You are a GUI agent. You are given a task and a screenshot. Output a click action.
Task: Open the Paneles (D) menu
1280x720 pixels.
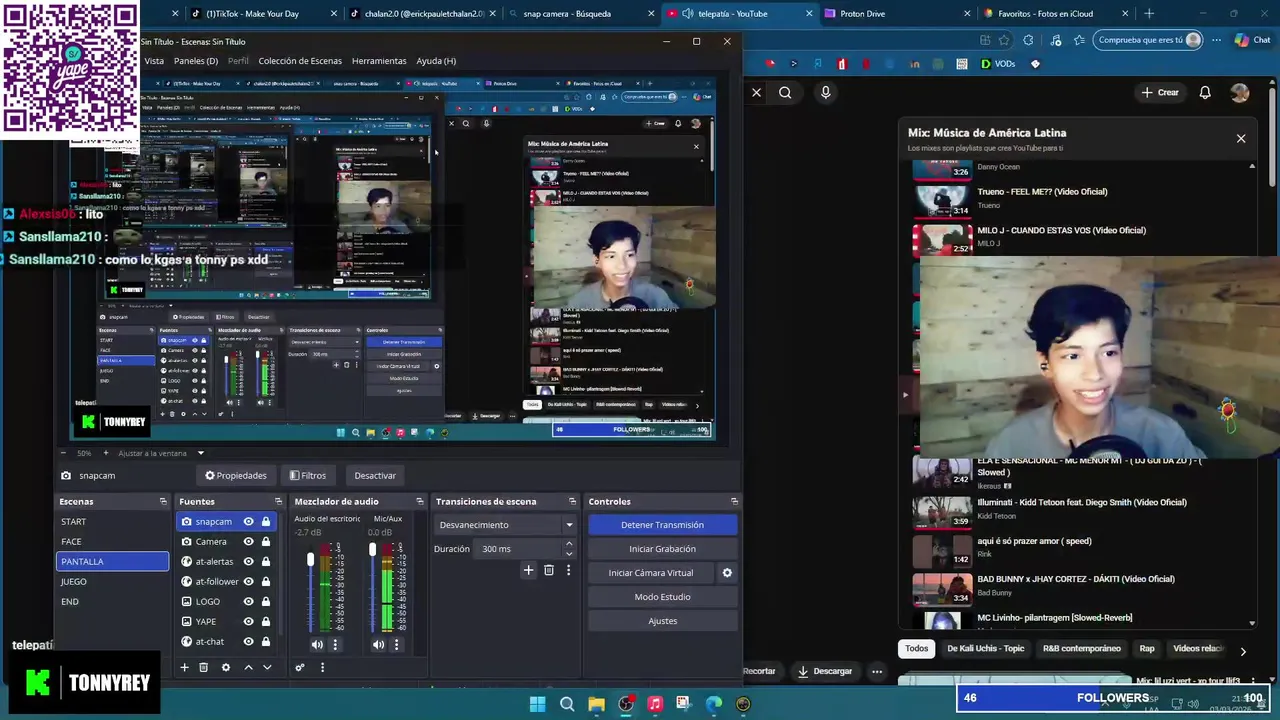click(x=195, y=61)
